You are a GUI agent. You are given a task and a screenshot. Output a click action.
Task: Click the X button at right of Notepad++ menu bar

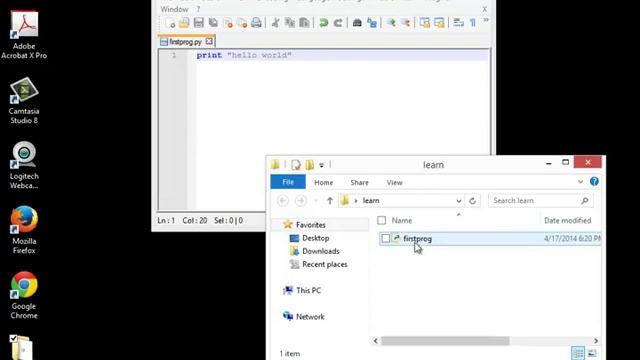point(484,9)
